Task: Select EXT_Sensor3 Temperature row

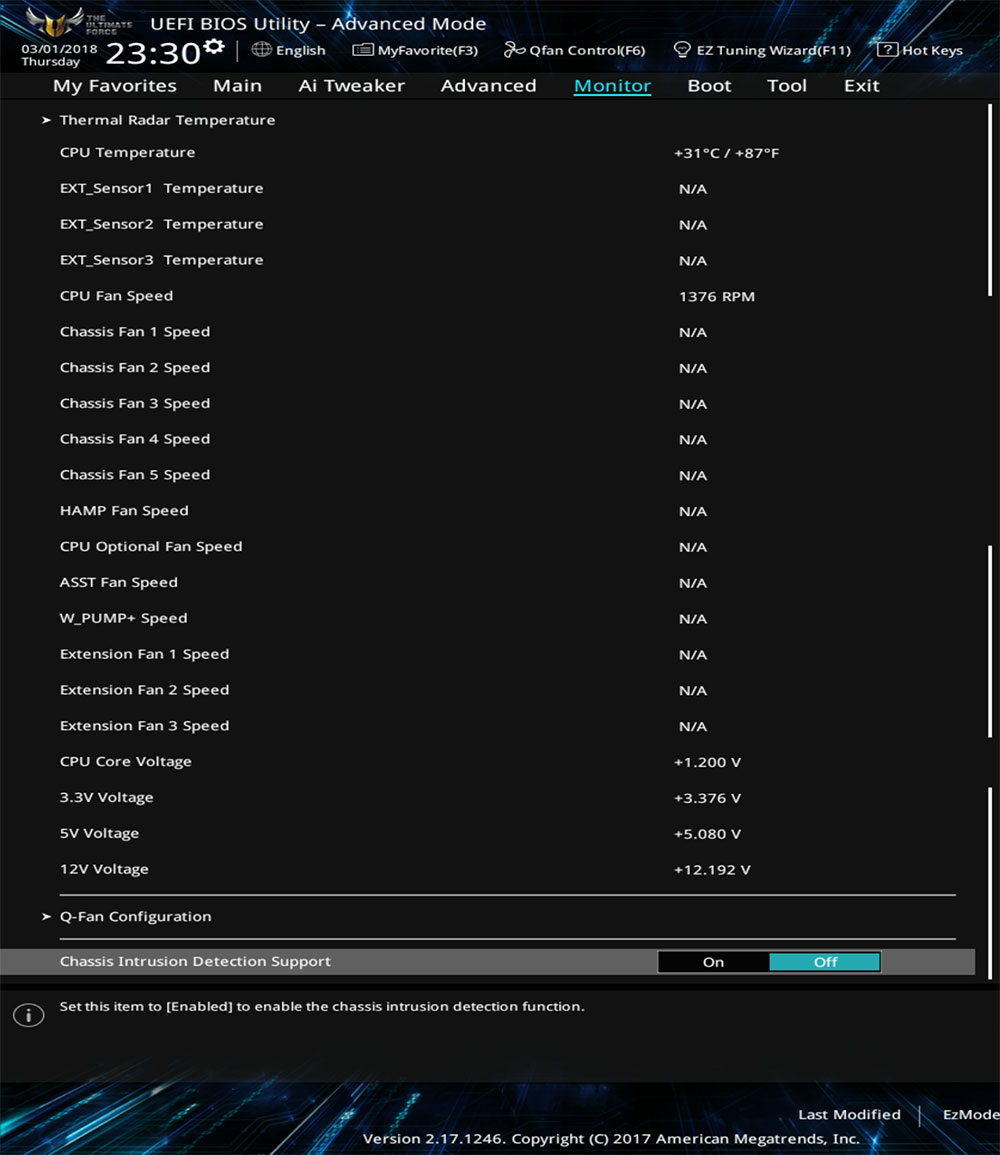Action: [161, 260]
